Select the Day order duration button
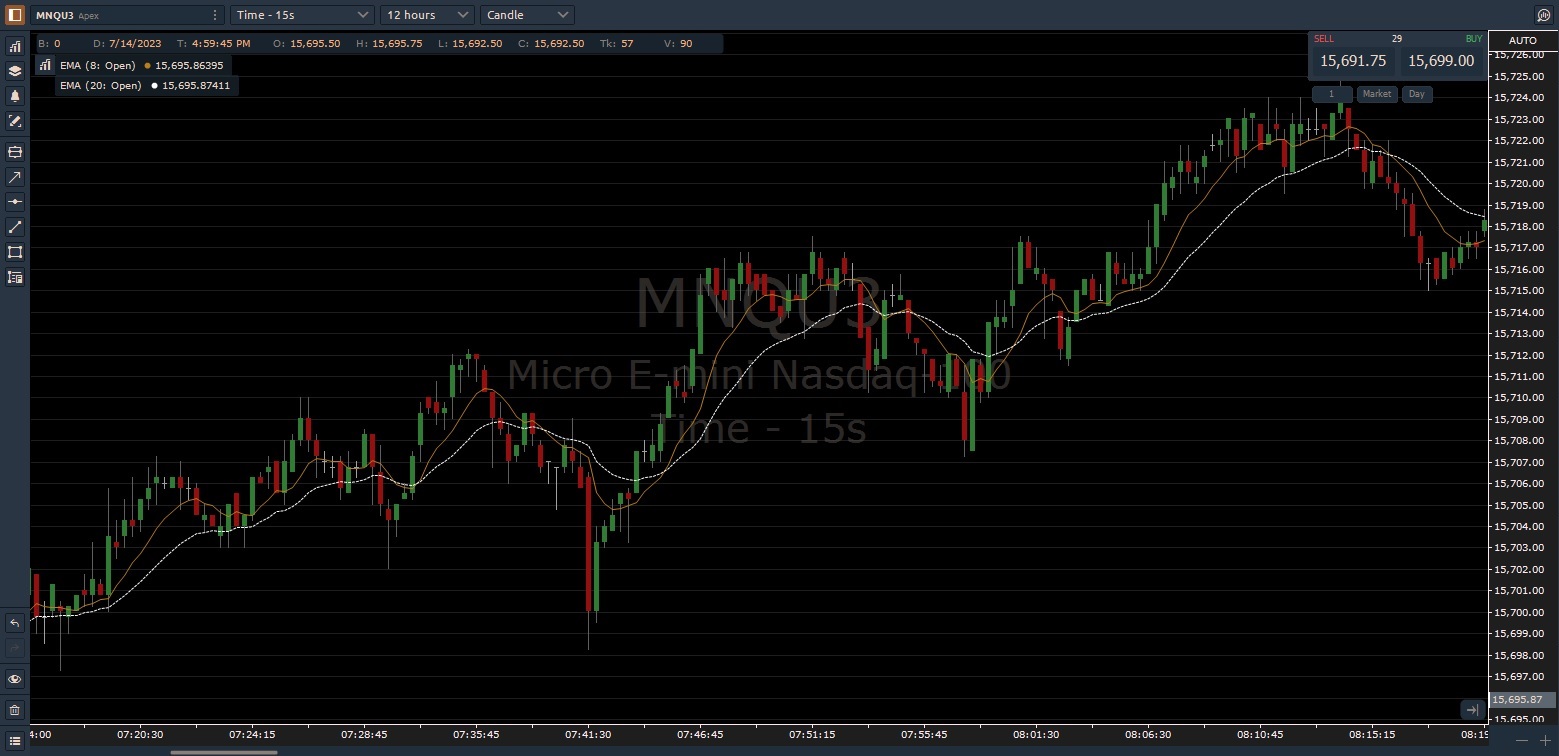 click(x=1416, y=93)
